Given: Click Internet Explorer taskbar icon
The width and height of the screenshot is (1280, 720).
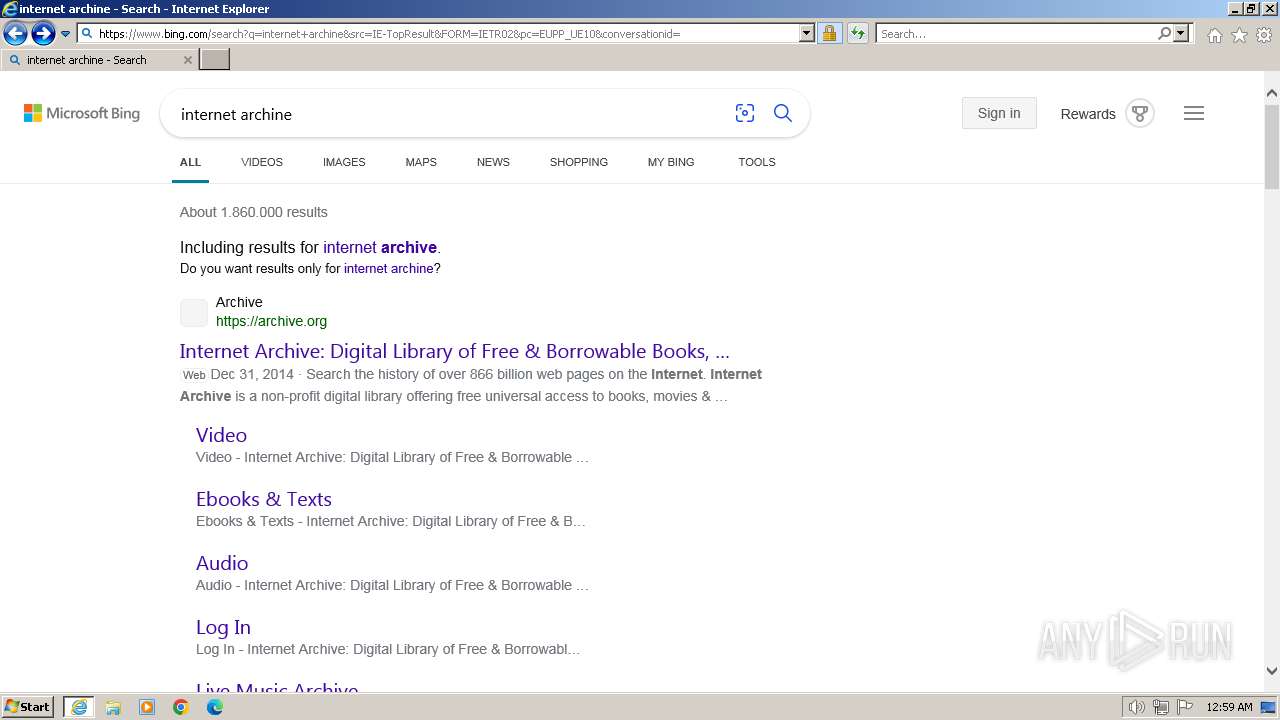Looking at the screenshot, I should click(79, 707).
